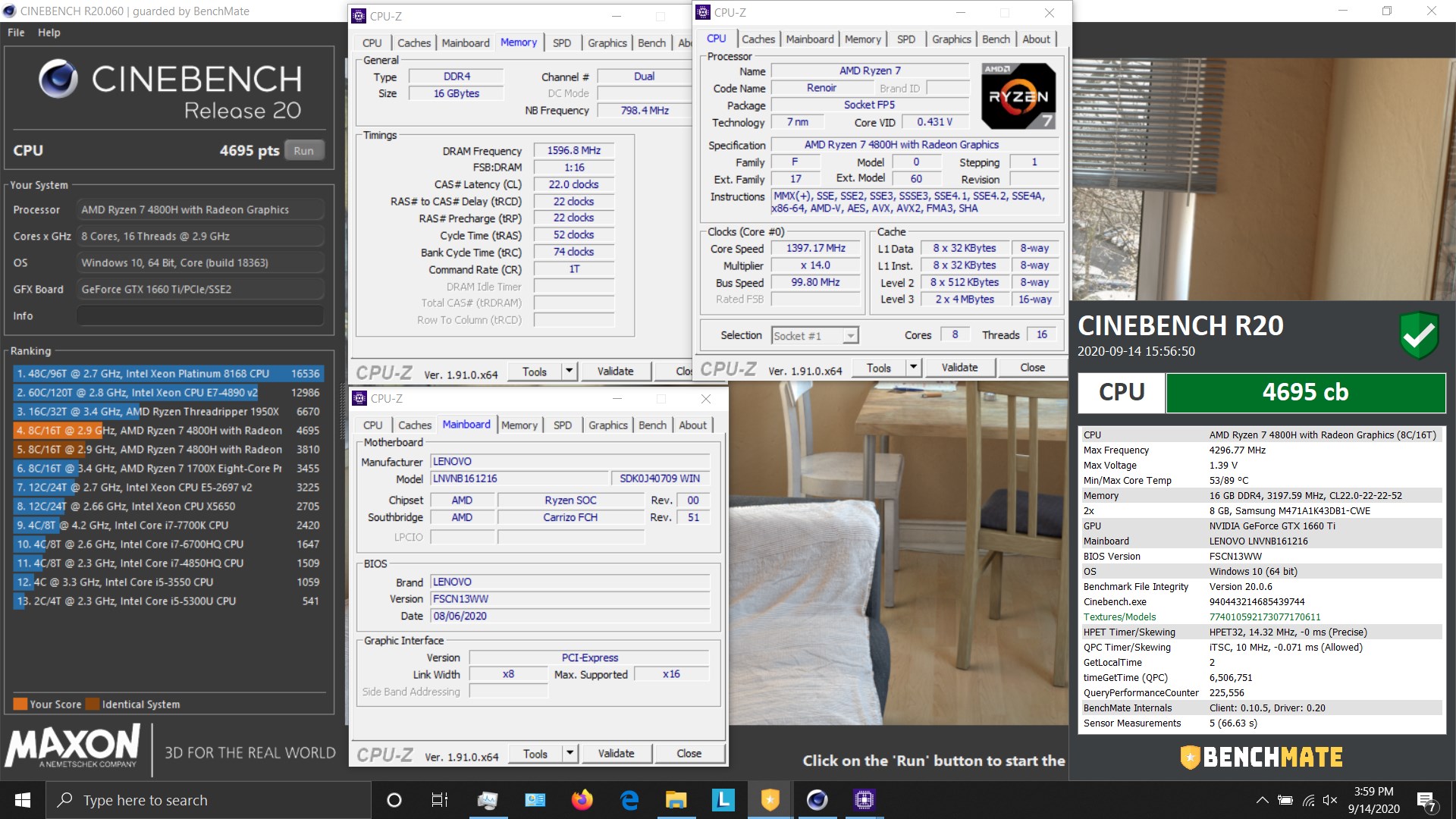This screenshot has height=819, width=1456.
Task: Click the Maxon logo at bottom left
Action: pyautogui.click(x=73, y=746)
